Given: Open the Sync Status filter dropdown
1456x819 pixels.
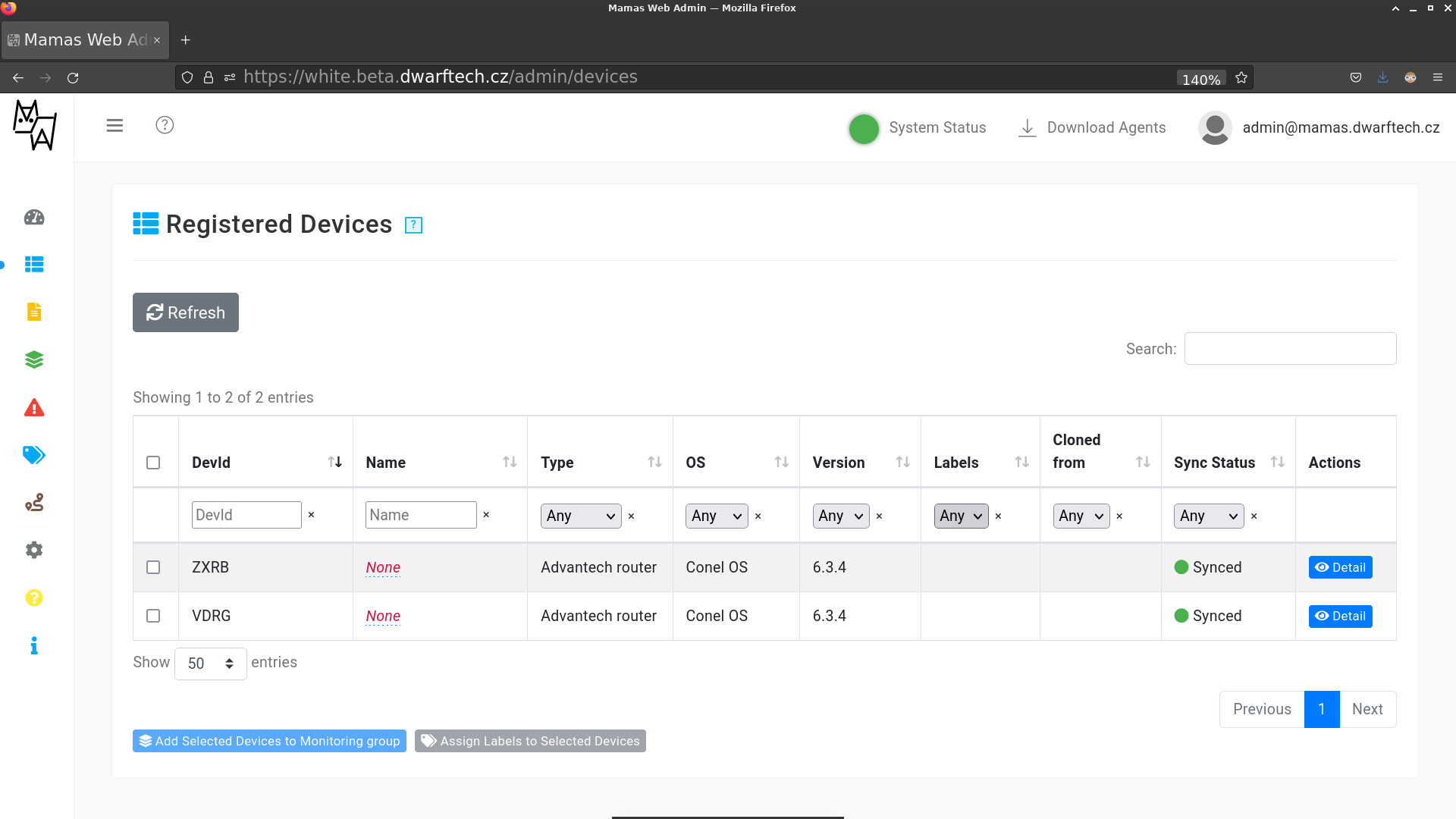Looking at the screenshot, I should click(x=1208, y=516).
